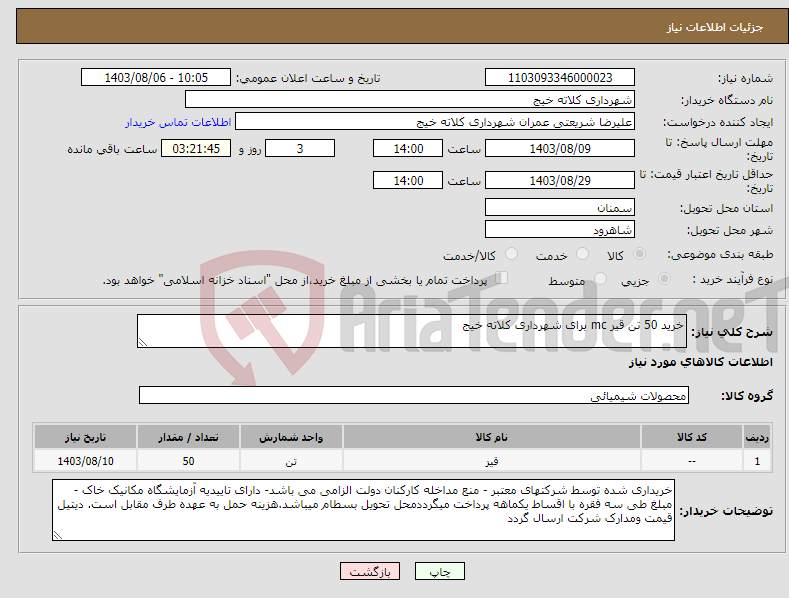The width and height of the screenshot is (789, 598).
Task: Click the announcement date field 1403/08/06 - 10:05
Action: click(155, 78)
